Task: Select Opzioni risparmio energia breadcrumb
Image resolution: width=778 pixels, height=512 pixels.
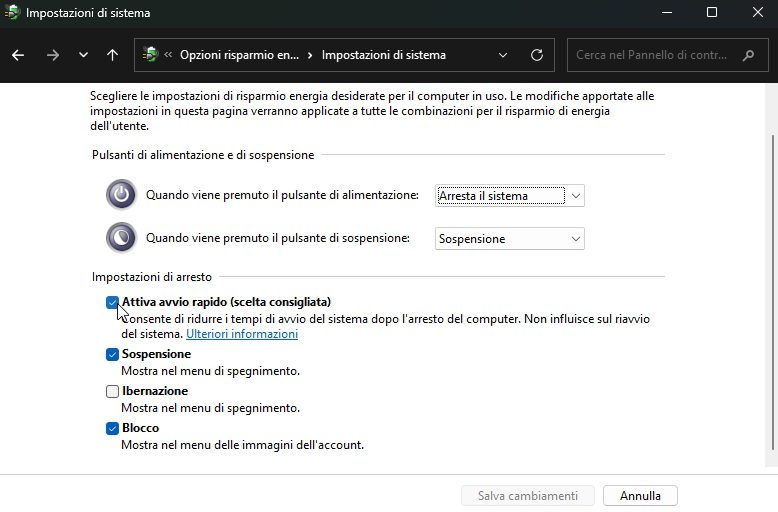Action: coord(239,55)
